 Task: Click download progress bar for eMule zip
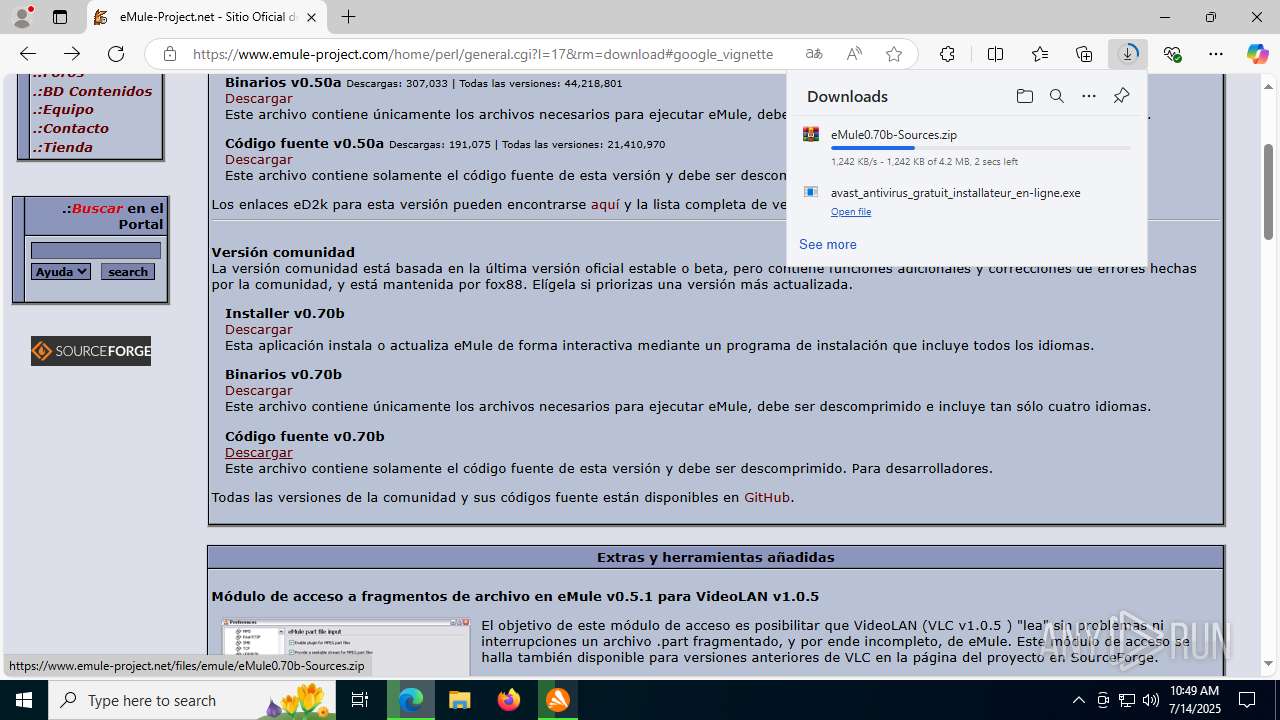[980, 148]
